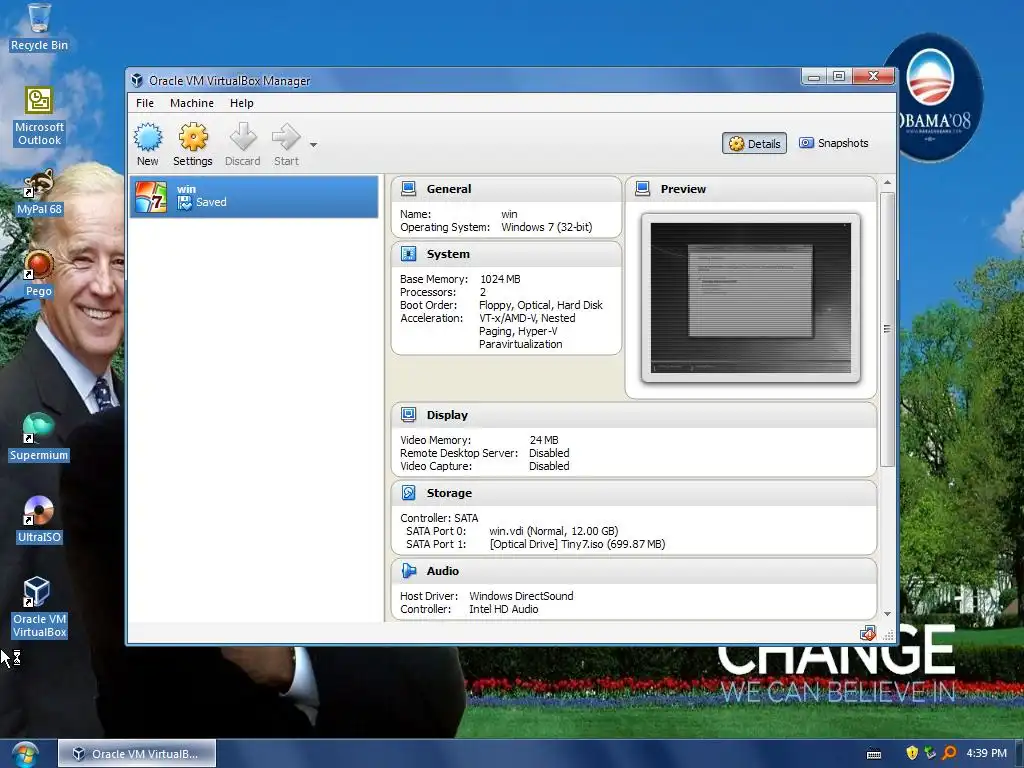Open the System section heading link
This screenshot has height=768, width=1024.
[x=448, y=254]
